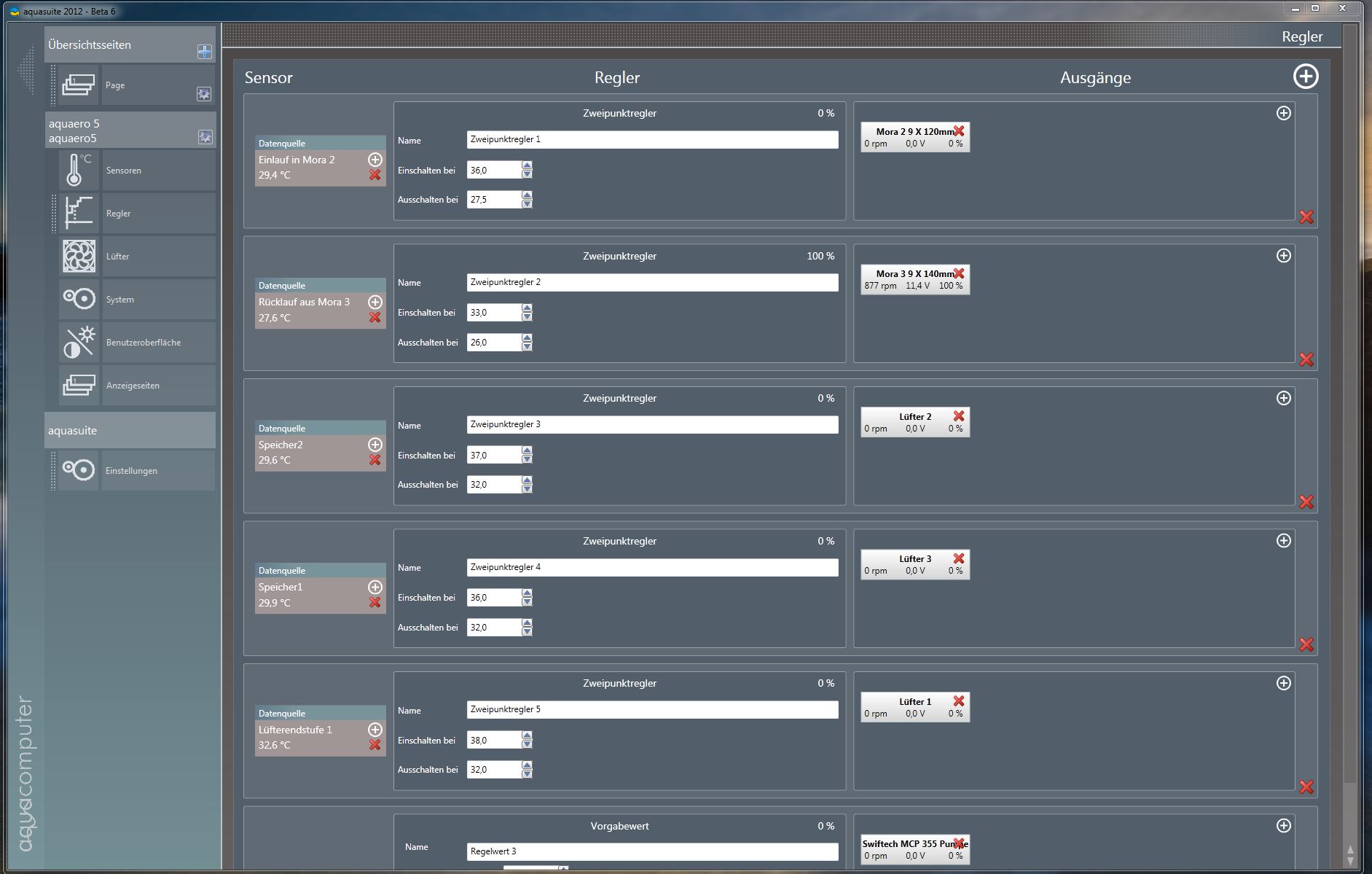Open settings icon beside Page entry

coord(204,94)
